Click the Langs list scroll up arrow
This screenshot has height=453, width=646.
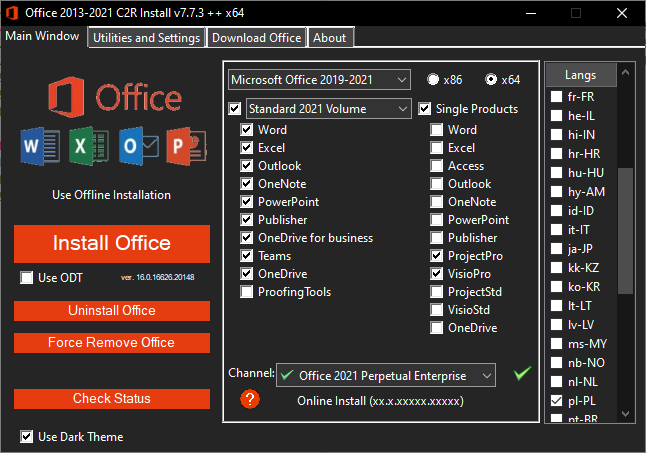625,72
